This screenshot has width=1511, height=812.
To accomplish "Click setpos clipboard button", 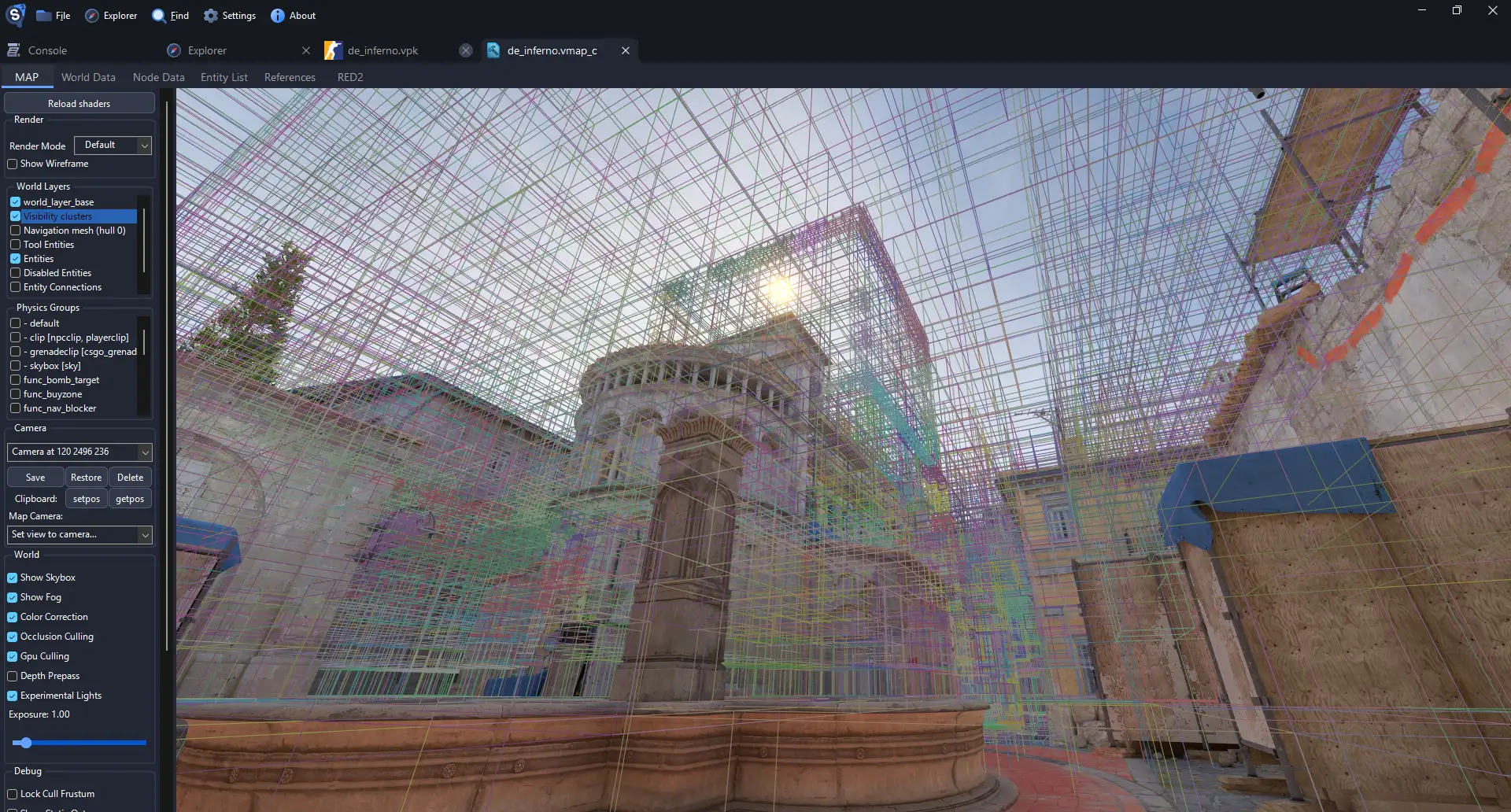I will click(x=87, y=499).
